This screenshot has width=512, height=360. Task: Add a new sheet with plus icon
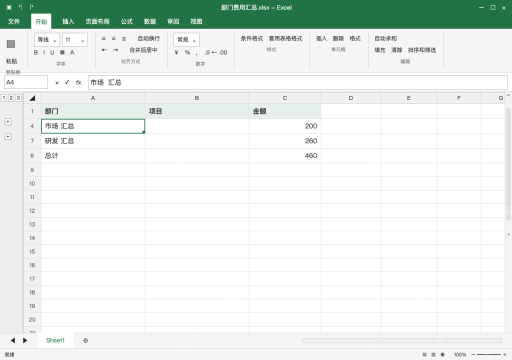tap(86, 340)
